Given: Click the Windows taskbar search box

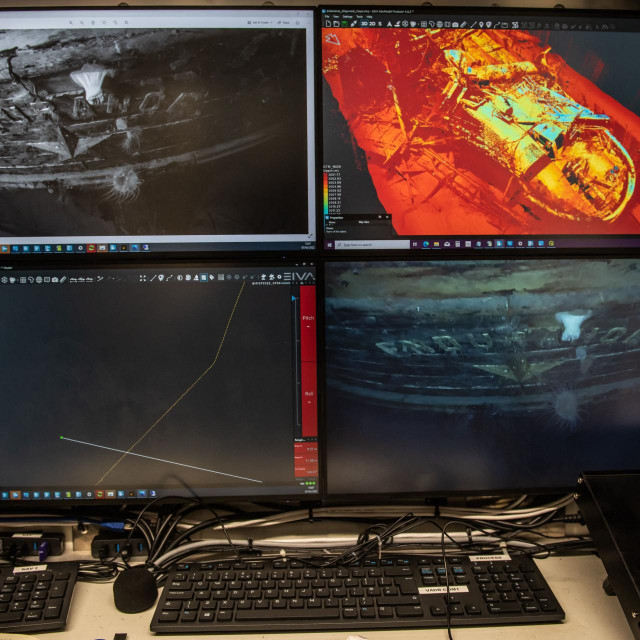Looking at the screenshot, I should 372,244.
